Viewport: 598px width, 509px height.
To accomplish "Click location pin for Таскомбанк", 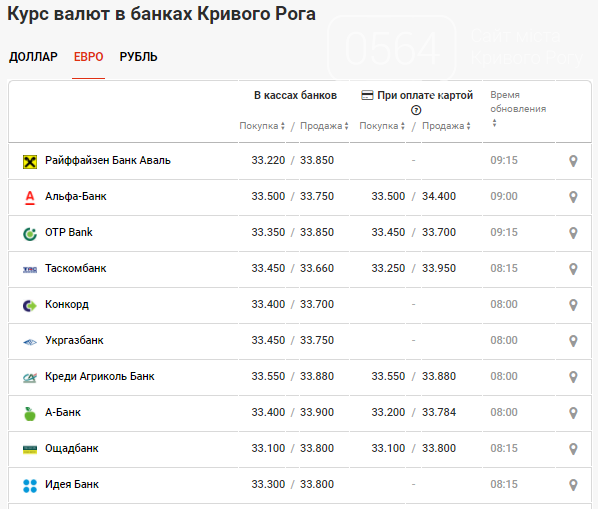I will pos(573,269).
